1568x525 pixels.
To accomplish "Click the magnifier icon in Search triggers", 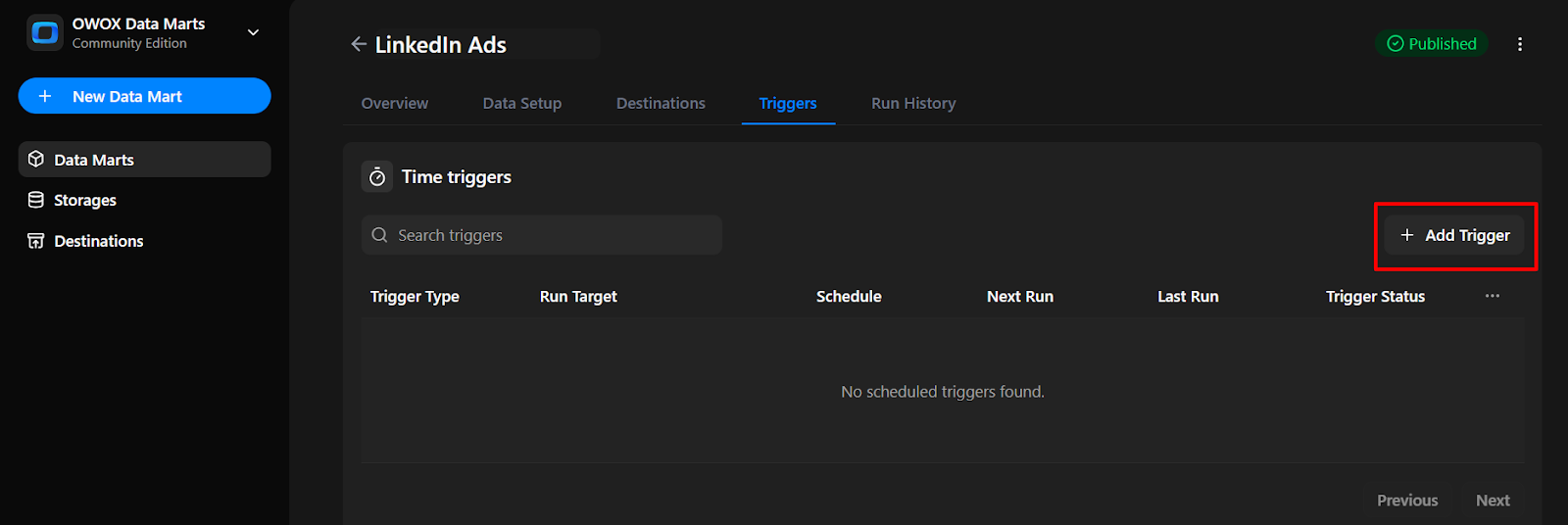I will 380,235.
